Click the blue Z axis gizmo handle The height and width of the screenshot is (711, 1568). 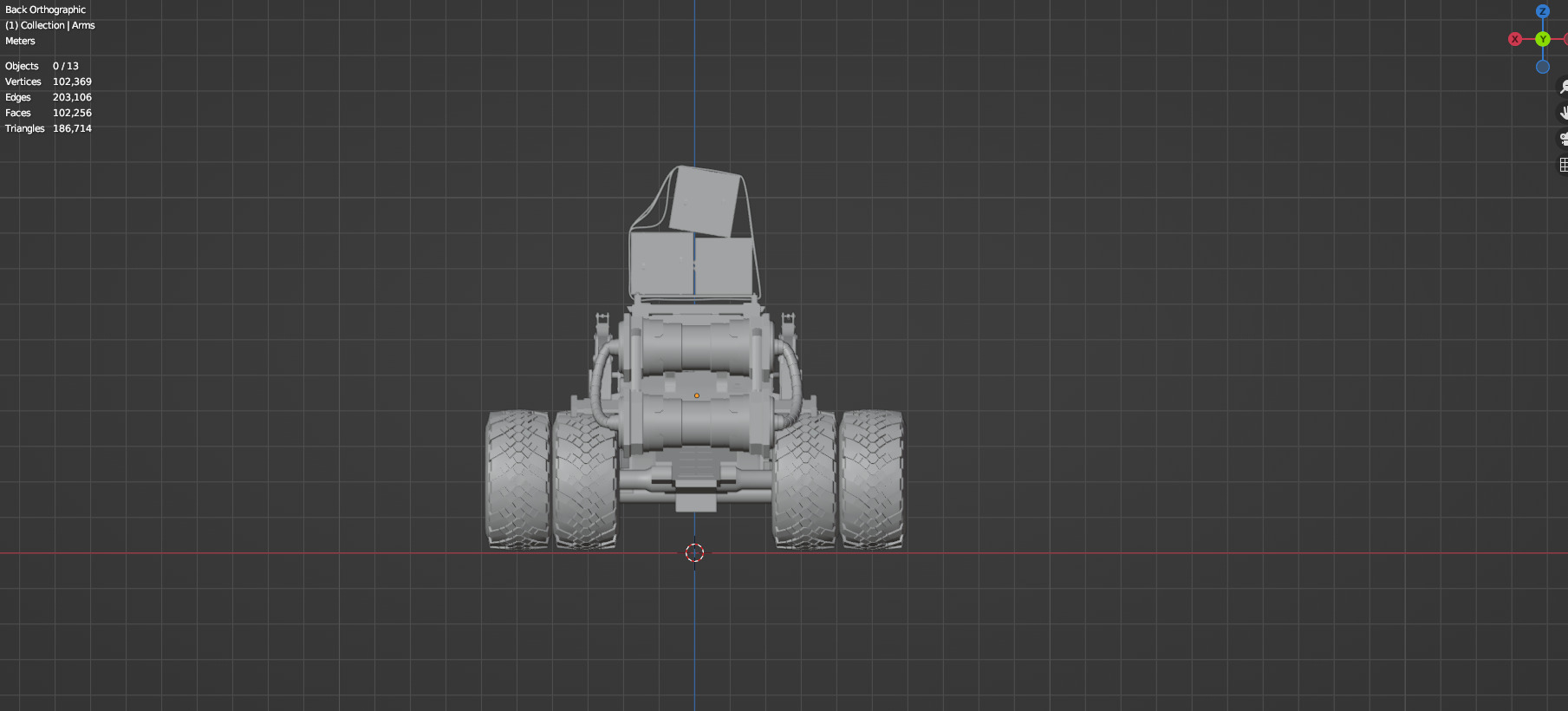tap(1543, 11)
